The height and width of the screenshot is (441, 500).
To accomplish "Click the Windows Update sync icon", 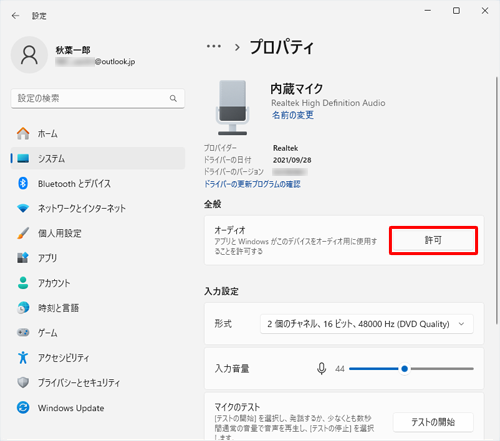I will pyautogui.click(x=23, y=407).
